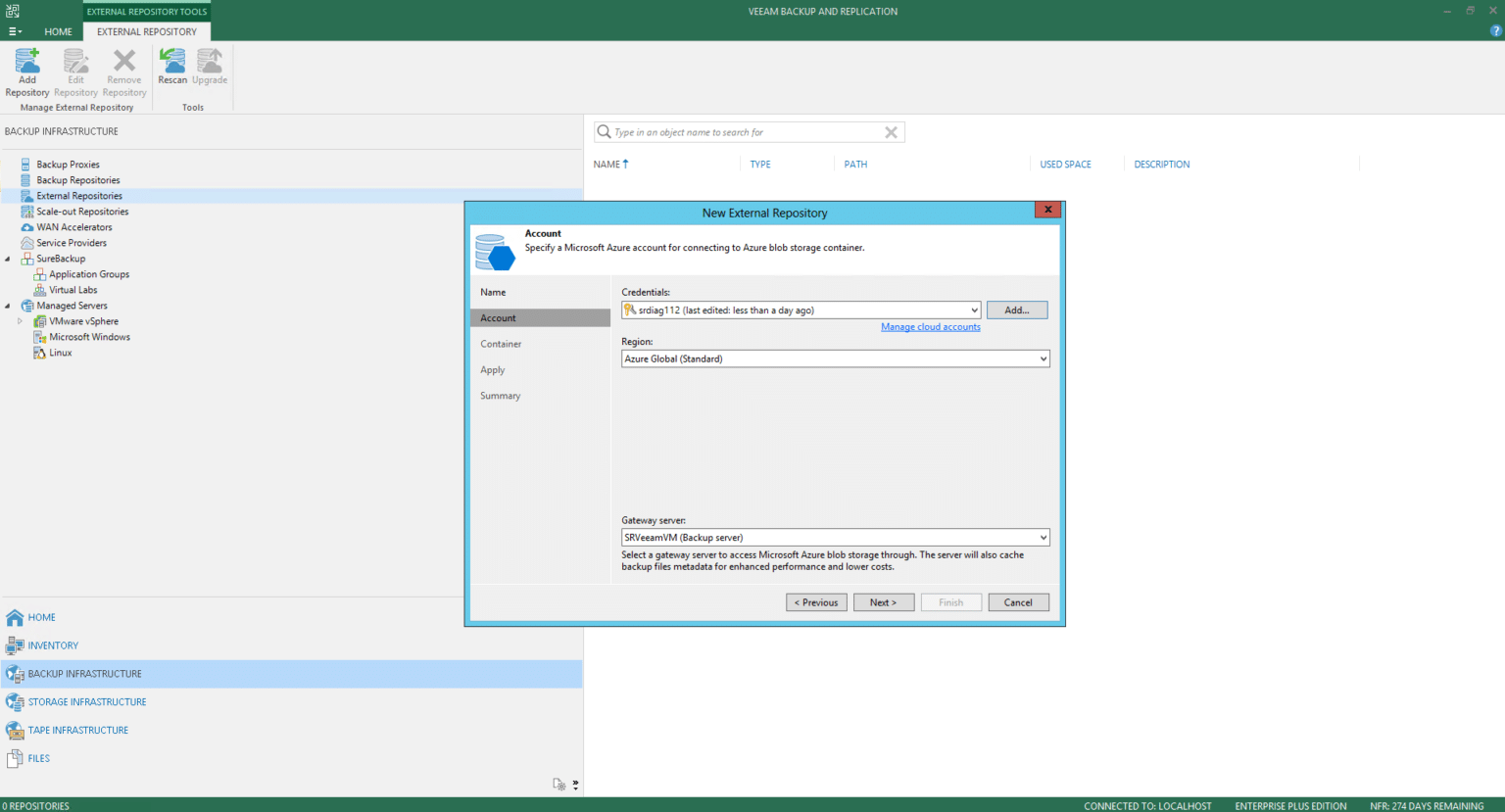Open the Manage cloud accounts link
Screen dimensions: 1505x812
(931, 327)
